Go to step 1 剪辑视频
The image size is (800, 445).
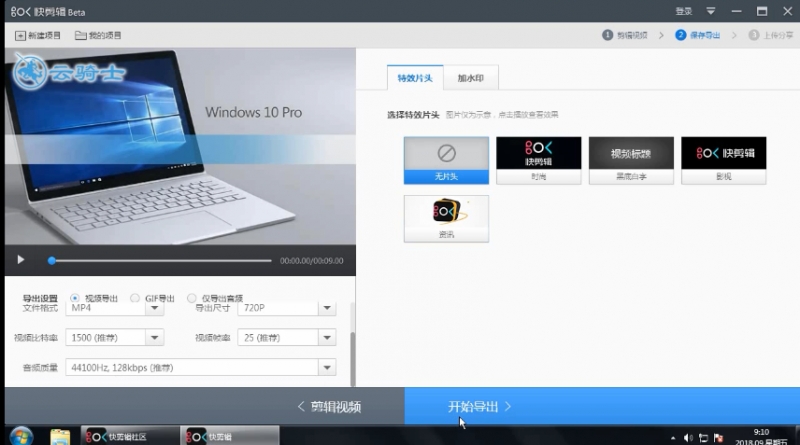coord(625,35)
